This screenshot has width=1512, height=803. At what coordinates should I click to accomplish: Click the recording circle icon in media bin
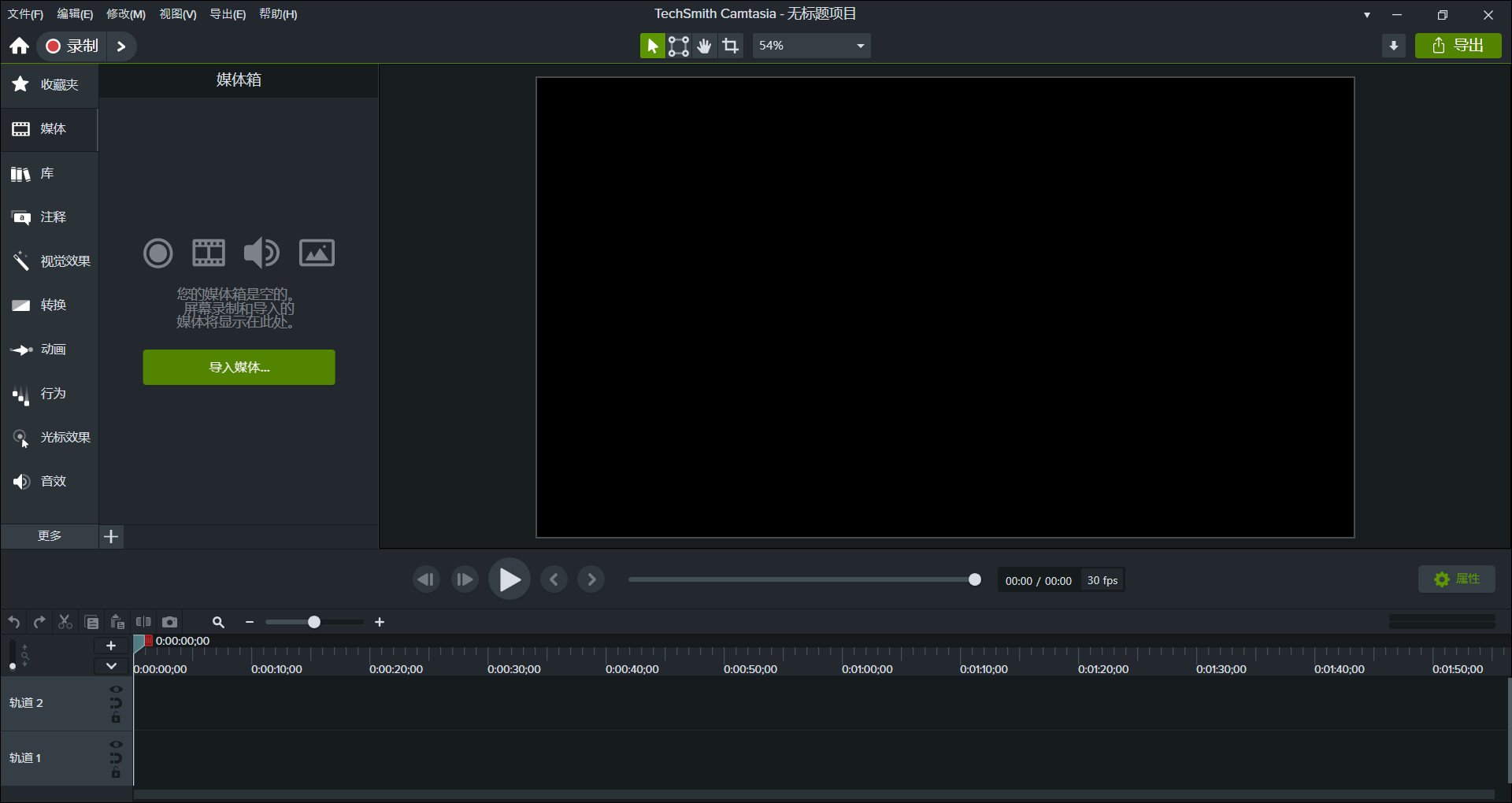pos(158,253)
